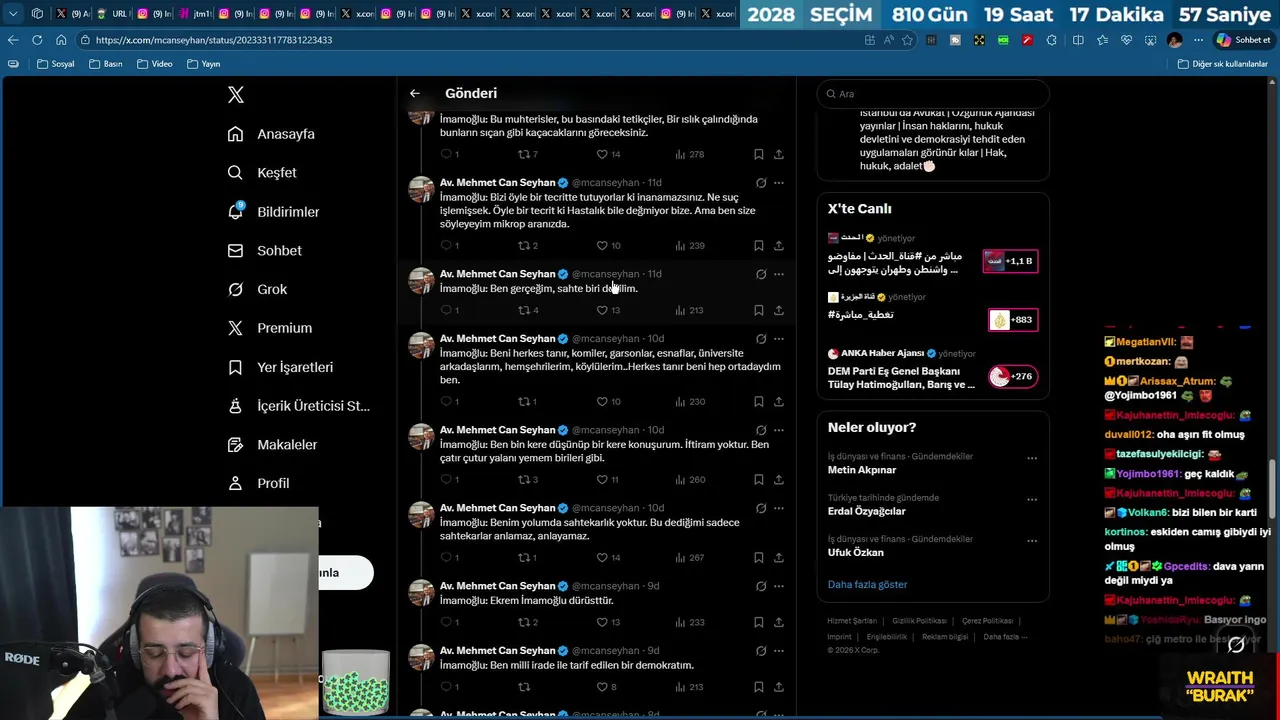Like the 'milli irade' tweet with 8 likes
The height and width of the screenshot is (720, 1280).
[606, 687]
